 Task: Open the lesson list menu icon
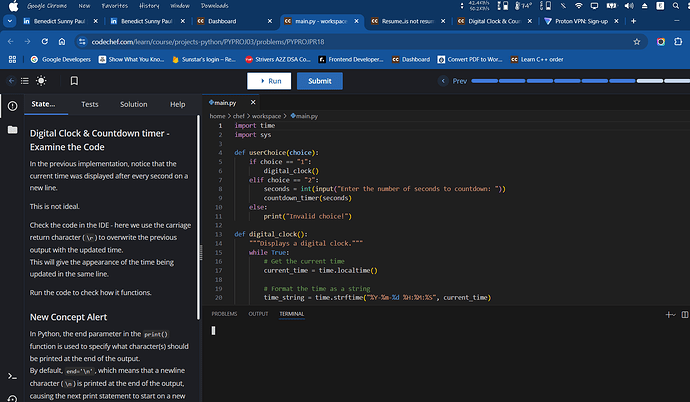25,81
